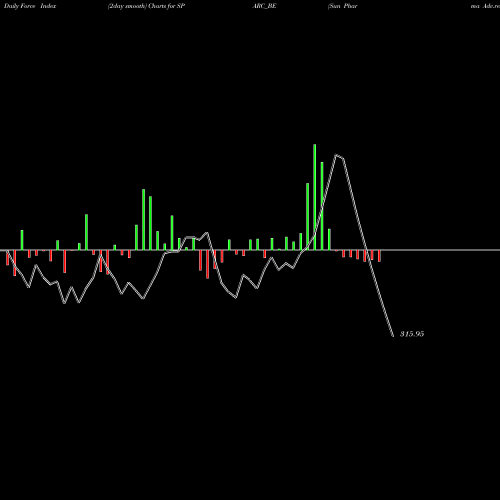Image resolution: width=500 pixels, height=500 pixels.
Task: Click the tallest green bar in the chart
Action: tap(315, 197)
